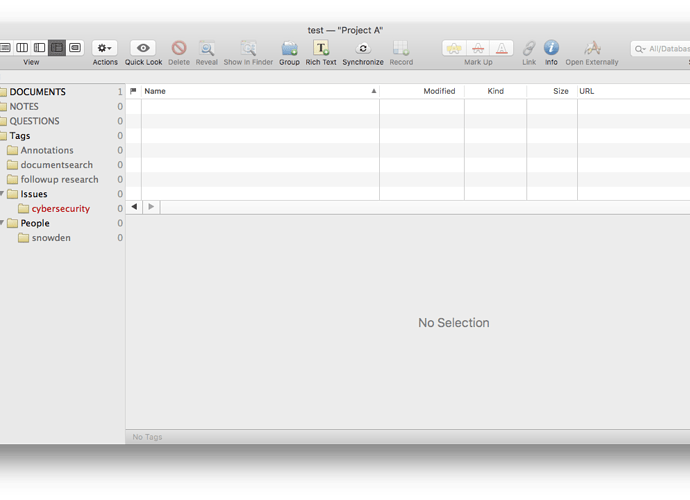The image size is (690, 500).
Task: Click the DOCUMENTS item count 1
Action: tap(120, 92)
